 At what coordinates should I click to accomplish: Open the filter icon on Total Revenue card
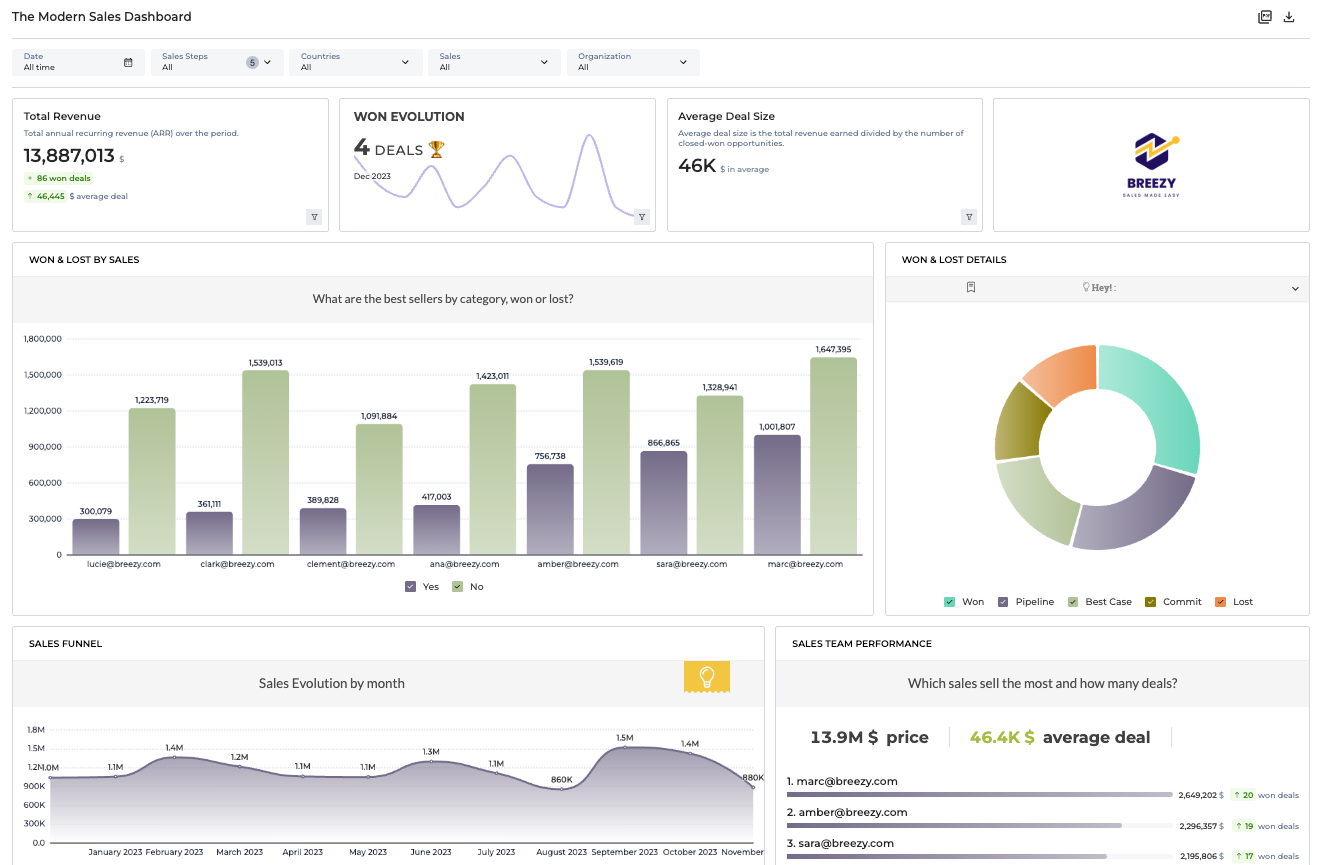(x=314, y=216)
